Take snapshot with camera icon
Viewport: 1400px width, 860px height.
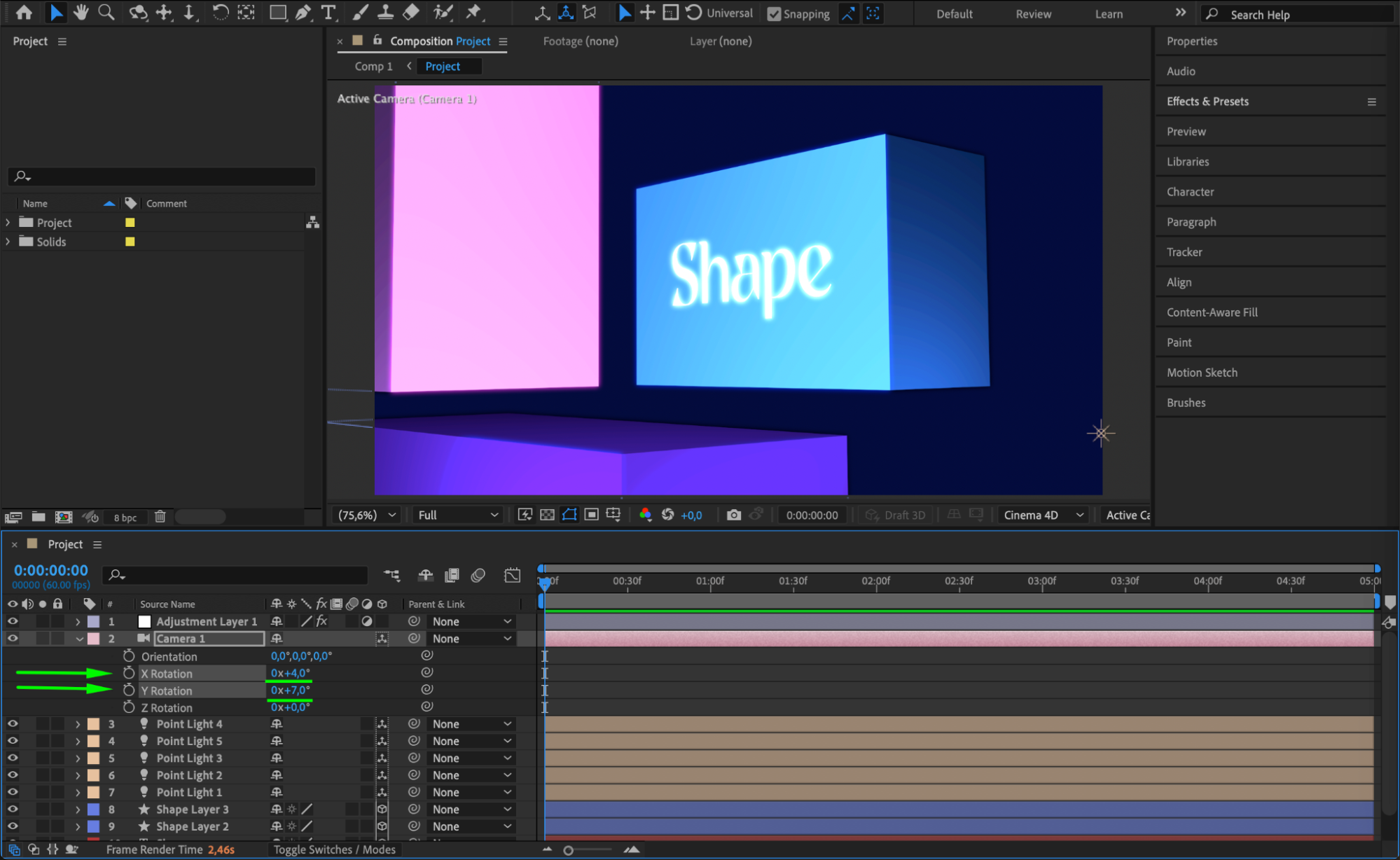(x=733, y=515)
